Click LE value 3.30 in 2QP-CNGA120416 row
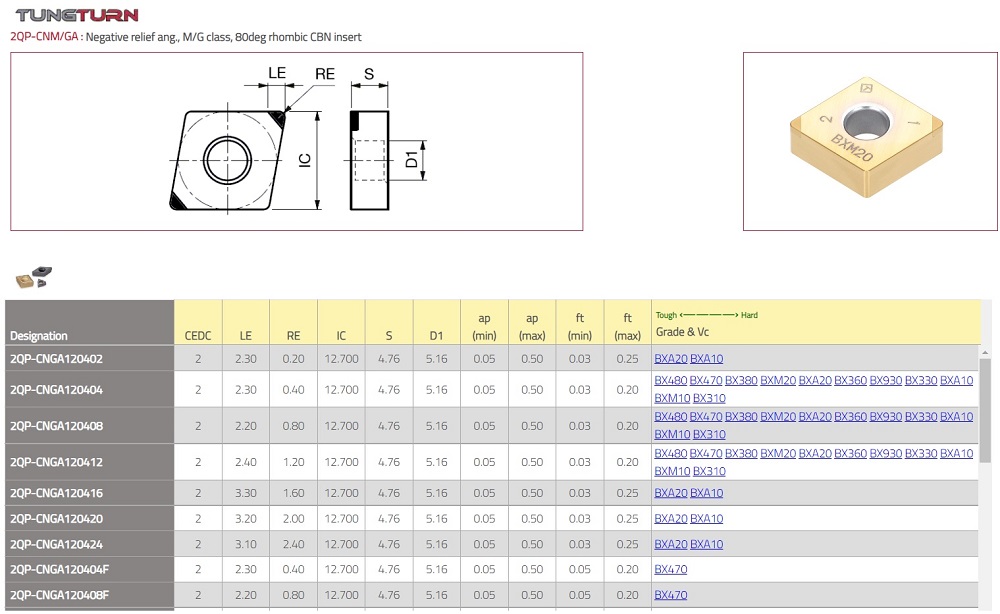Screen dimensions: 1000x614 [246, 493]
